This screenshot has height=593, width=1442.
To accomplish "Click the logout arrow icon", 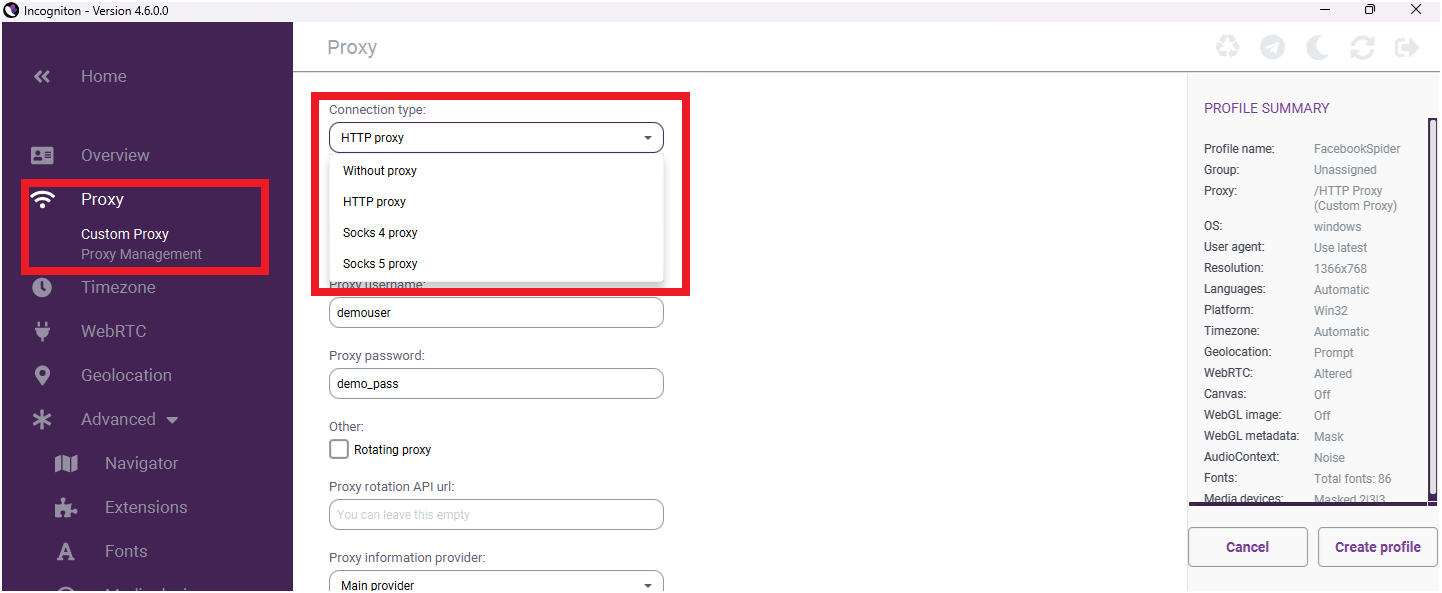I will [x=1407, y=47].
